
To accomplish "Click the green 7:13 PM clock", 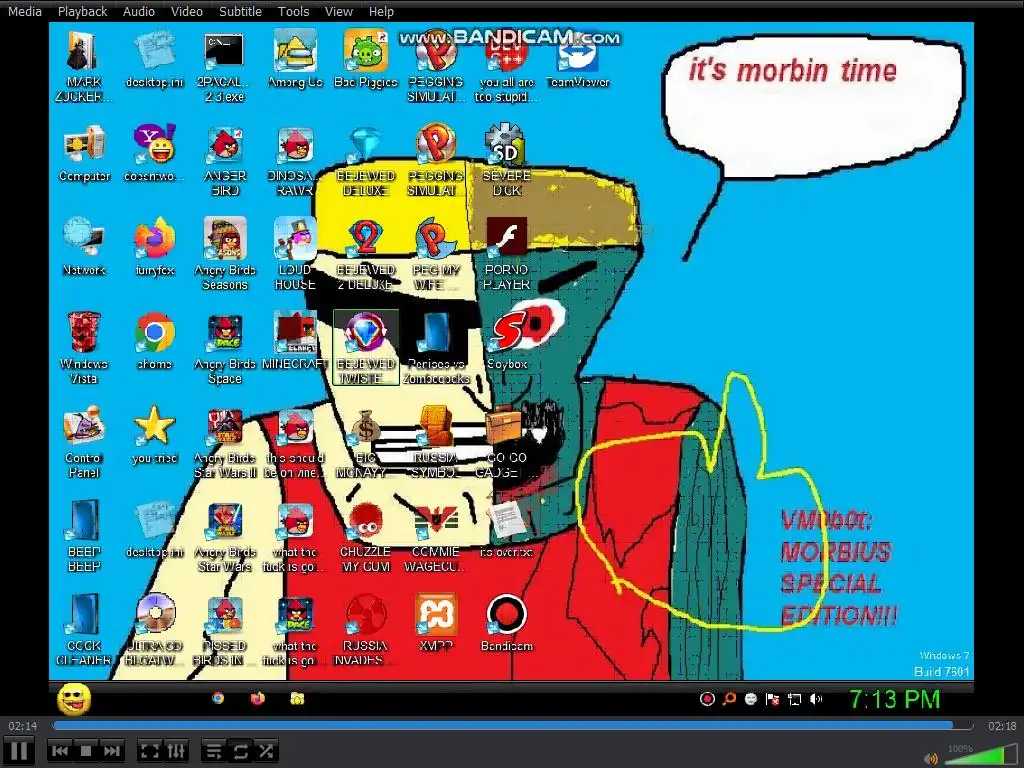I will point(893,699).
